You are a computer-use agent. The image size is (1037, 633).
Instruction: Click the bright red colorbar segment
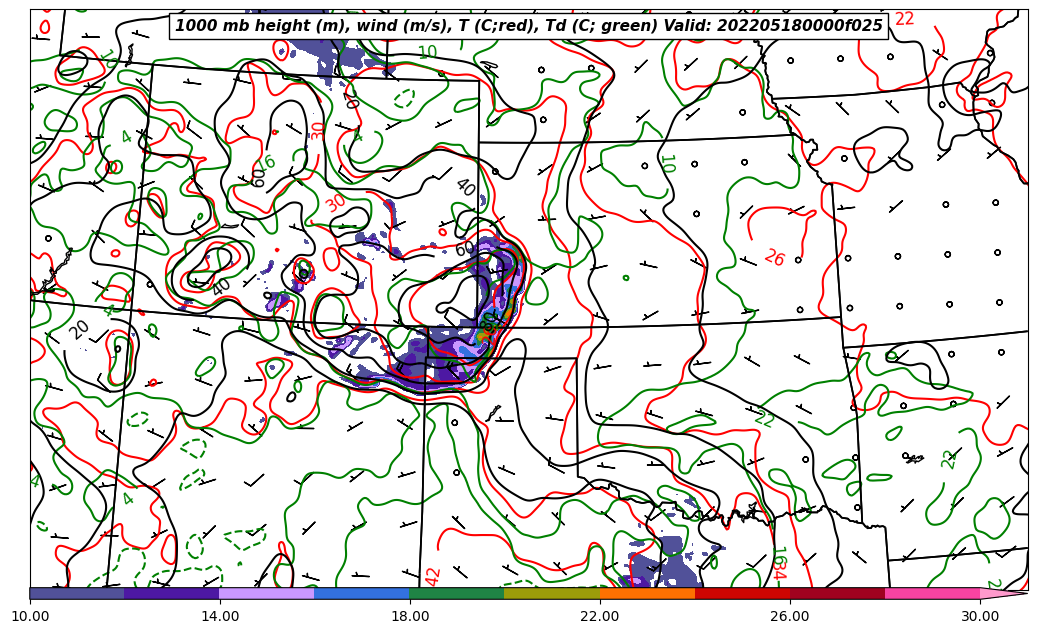pyautogui.click(x=742, y=593)
